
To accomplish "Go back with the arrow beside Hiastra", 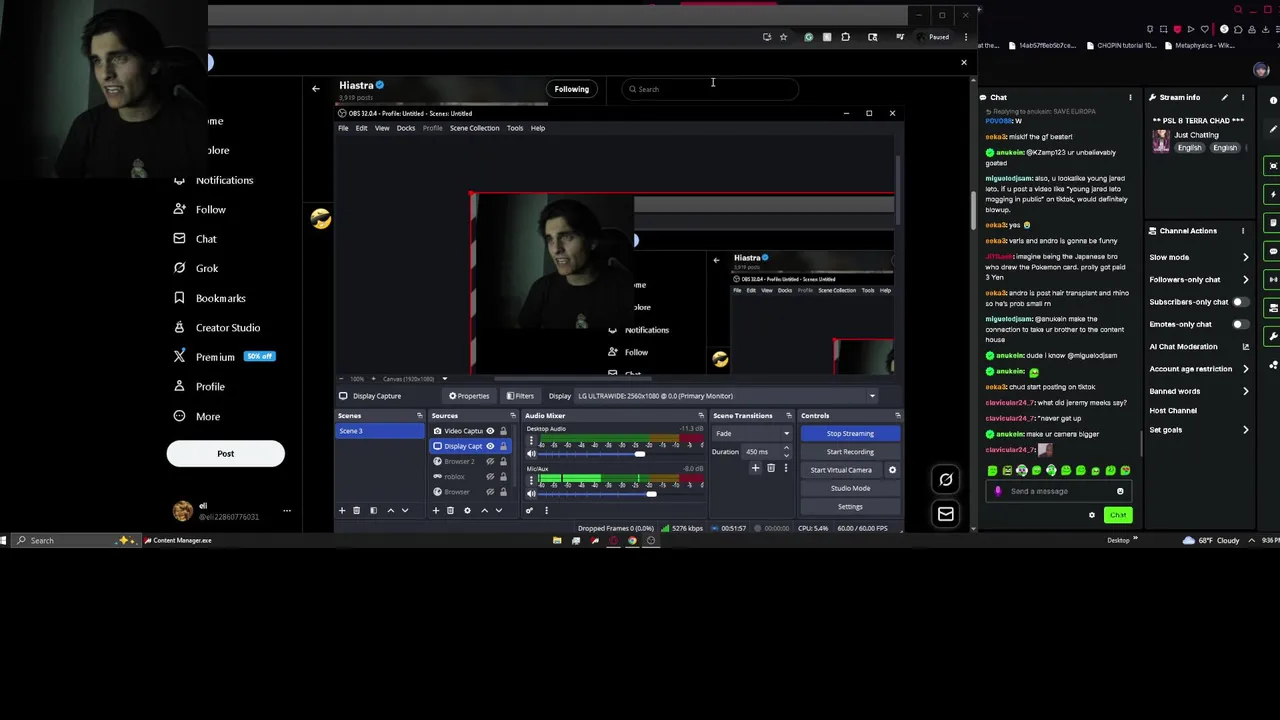I will [x=316, y=89].
